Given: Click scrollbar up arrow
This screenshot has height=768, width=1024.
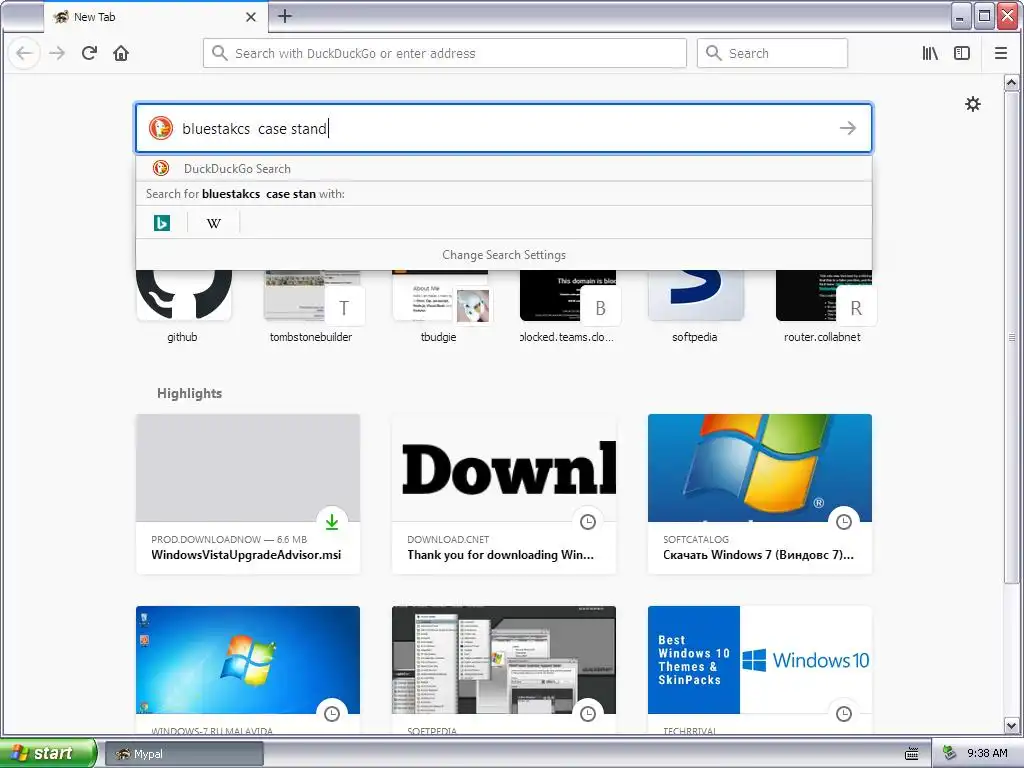Looking at the screenshot, I should (1011, 83).
